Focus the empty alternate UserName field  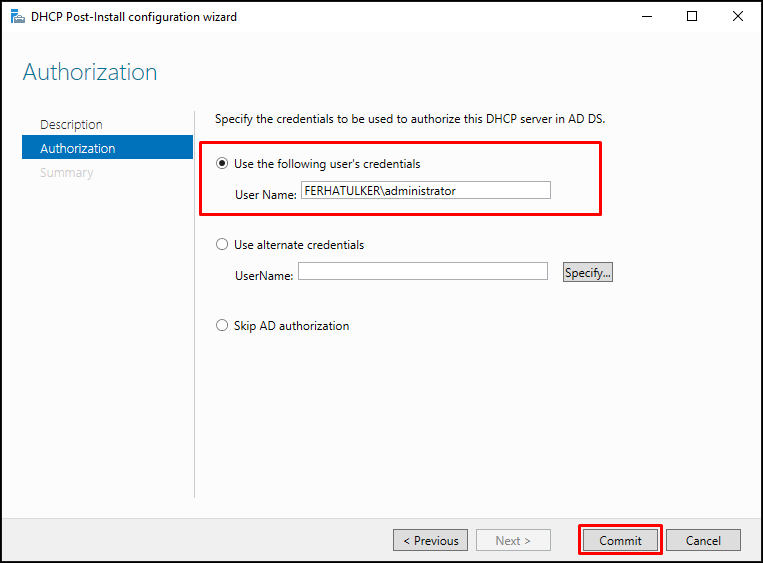[423, 271]
